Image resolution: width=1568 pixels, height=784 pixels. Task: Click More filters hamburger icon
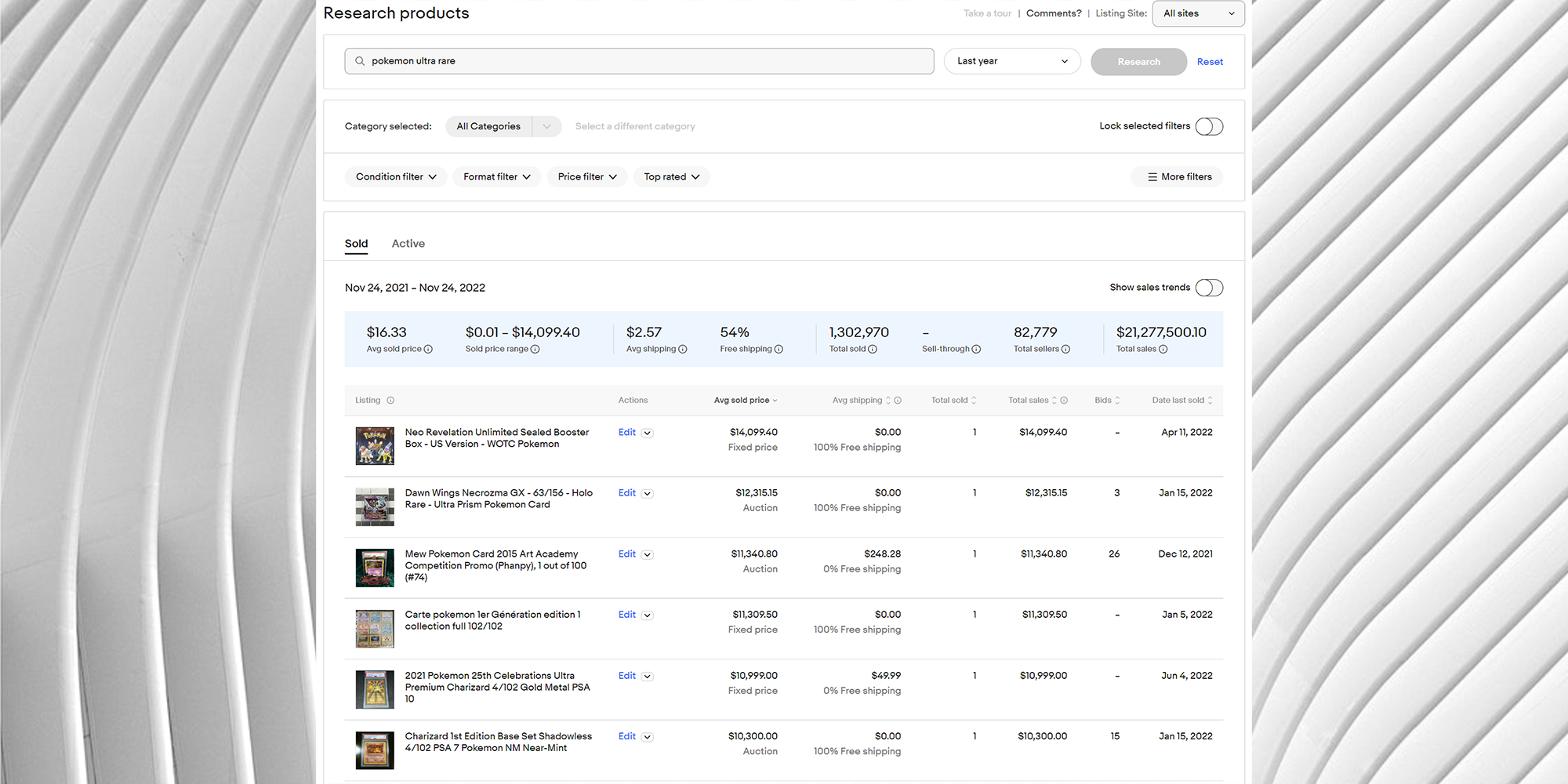(1152, 177)
